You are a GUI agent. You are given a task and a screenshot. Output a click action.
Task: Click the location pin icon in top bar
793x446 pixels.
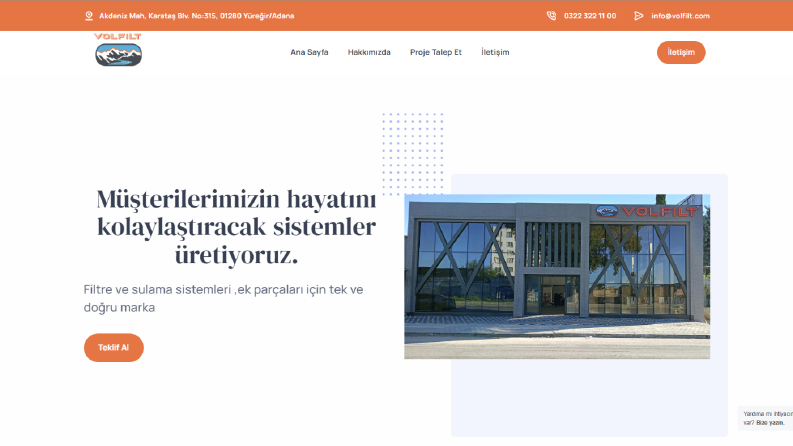click(x=89, y=16)
